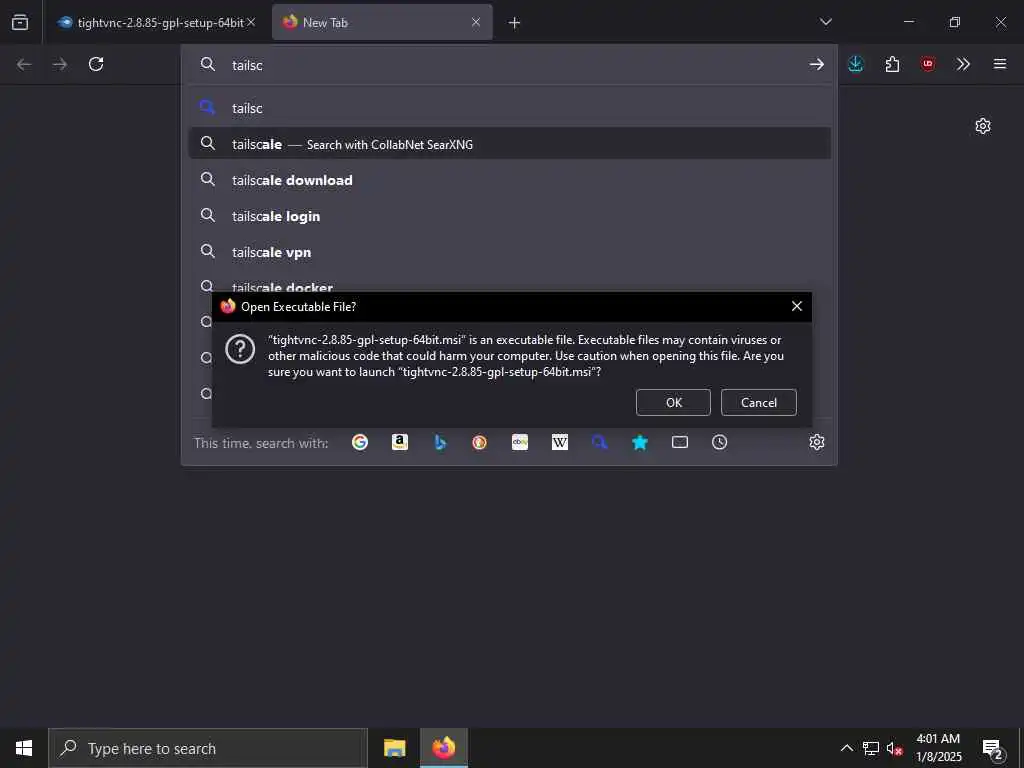Choose 'tailscale' Search with CollabNet SearXNG
1024x768 pixels.
pyautogui.click(x=509, y=144)
